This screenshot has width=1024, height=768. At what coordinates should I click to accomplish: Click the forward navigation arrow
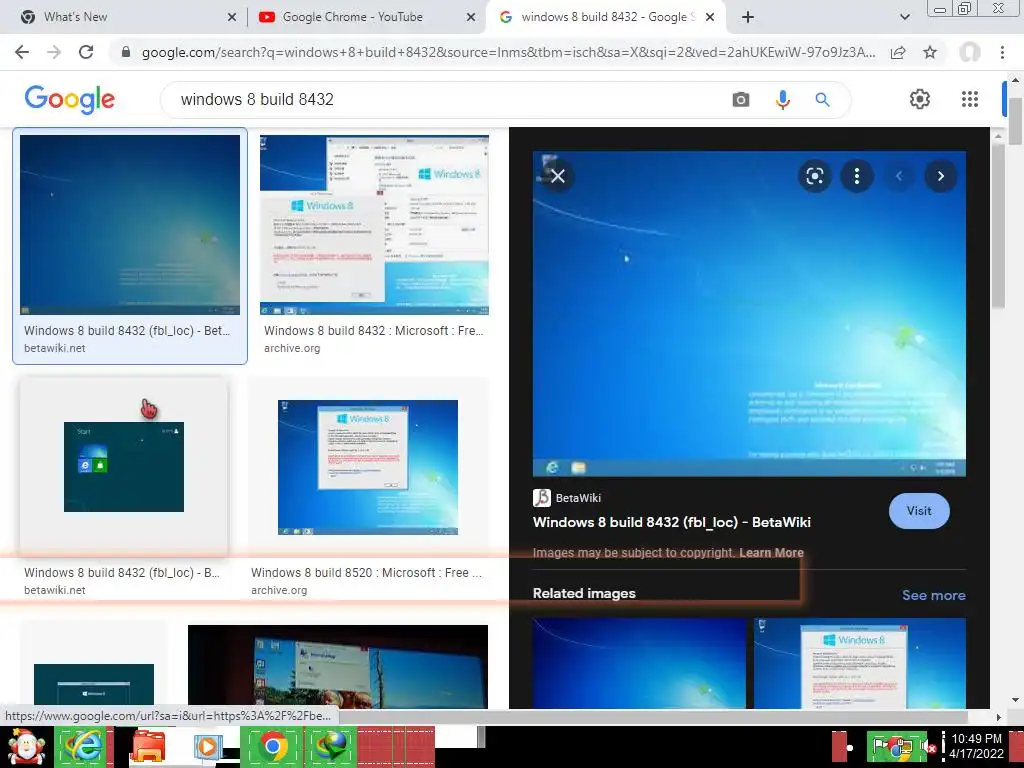point(54,52)
